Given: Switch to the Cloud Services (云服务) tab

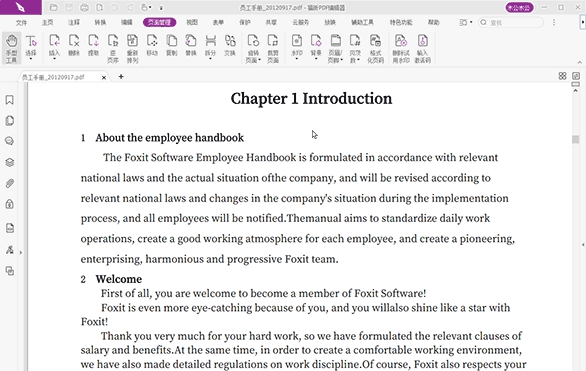Looking at the screenshot, I should point(300,22).
